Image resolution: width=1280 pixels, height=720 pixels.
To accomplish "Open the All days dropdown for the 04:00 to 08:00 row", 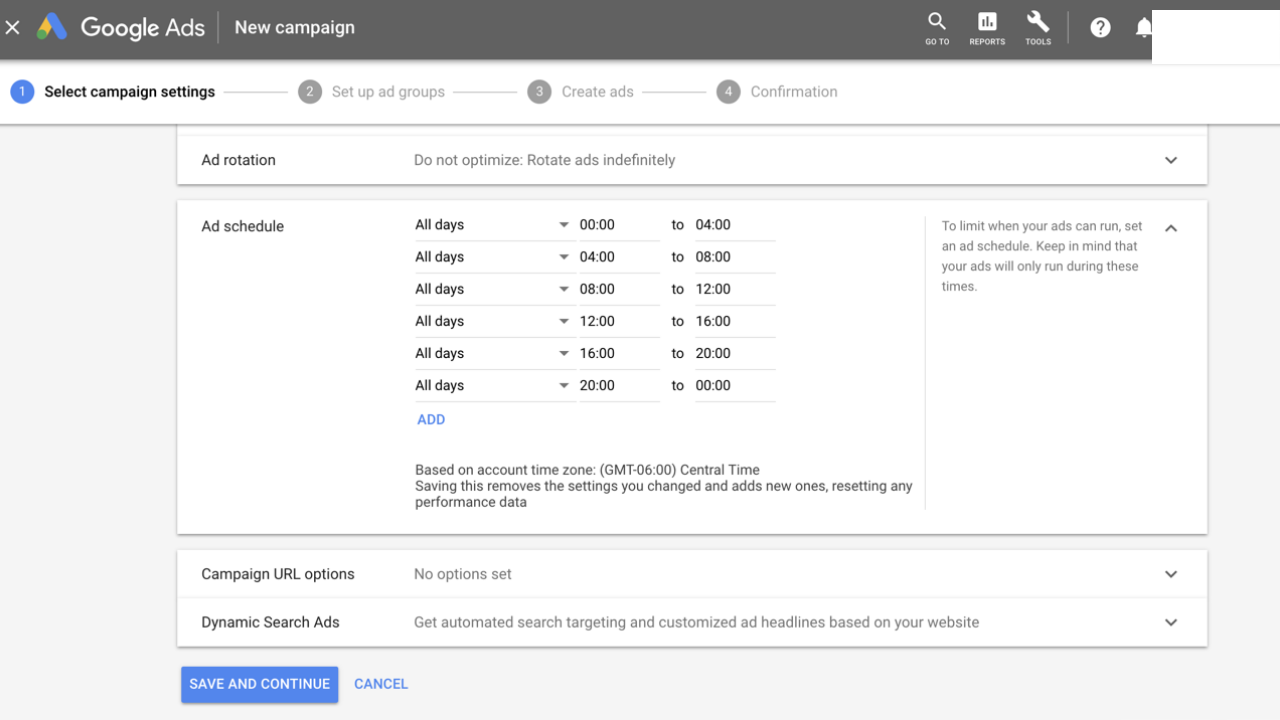I will (493, 257).
